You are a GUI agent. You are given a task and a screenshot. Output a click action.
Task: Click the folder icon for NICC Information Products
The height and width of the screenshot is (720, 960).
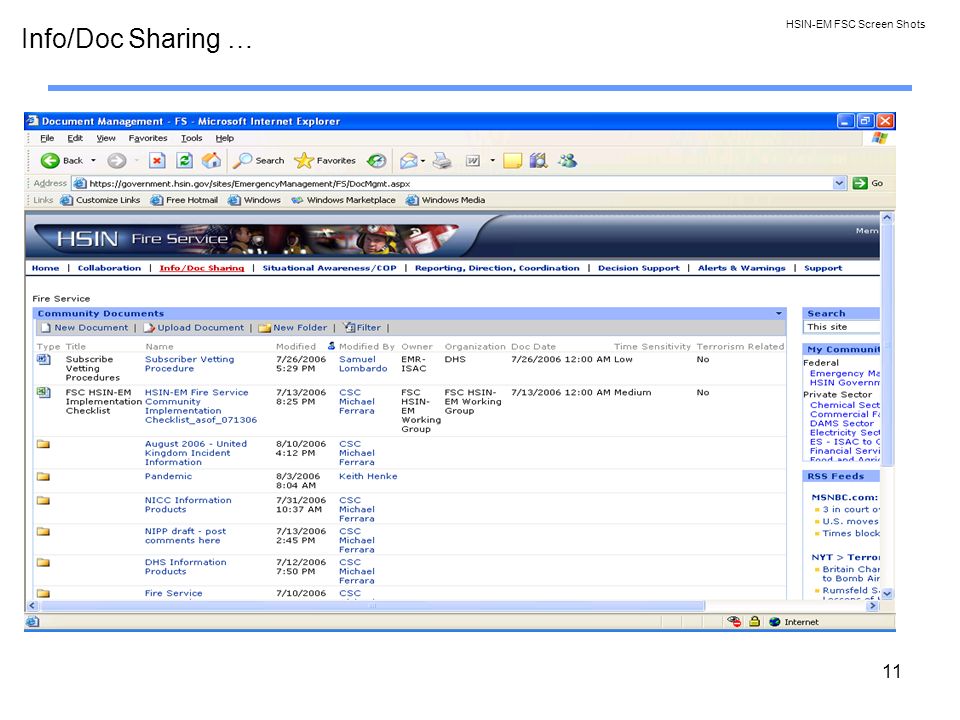(43, 500)
